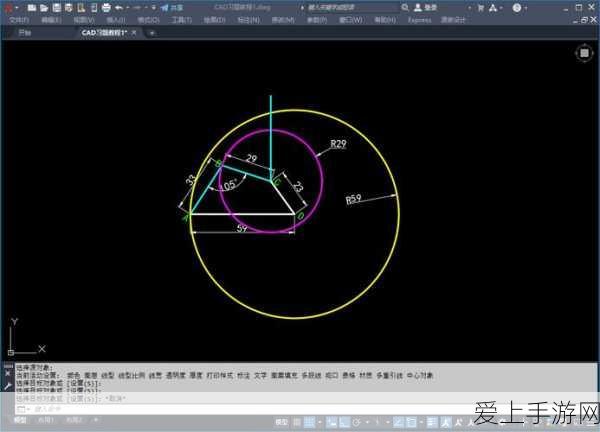Expand the Redo history dropdown arrow

(x=146, y=8)
